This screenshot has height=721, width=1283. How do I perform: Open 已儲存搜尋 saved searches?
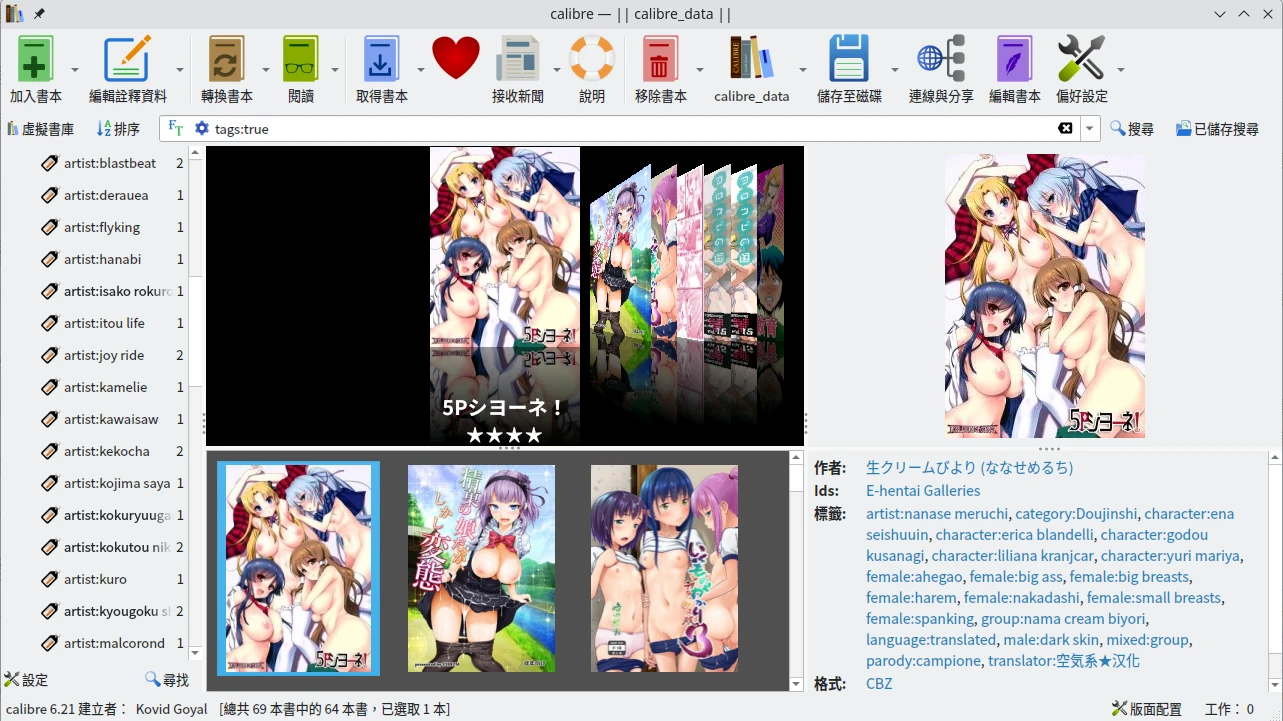tap(1217, 129)
